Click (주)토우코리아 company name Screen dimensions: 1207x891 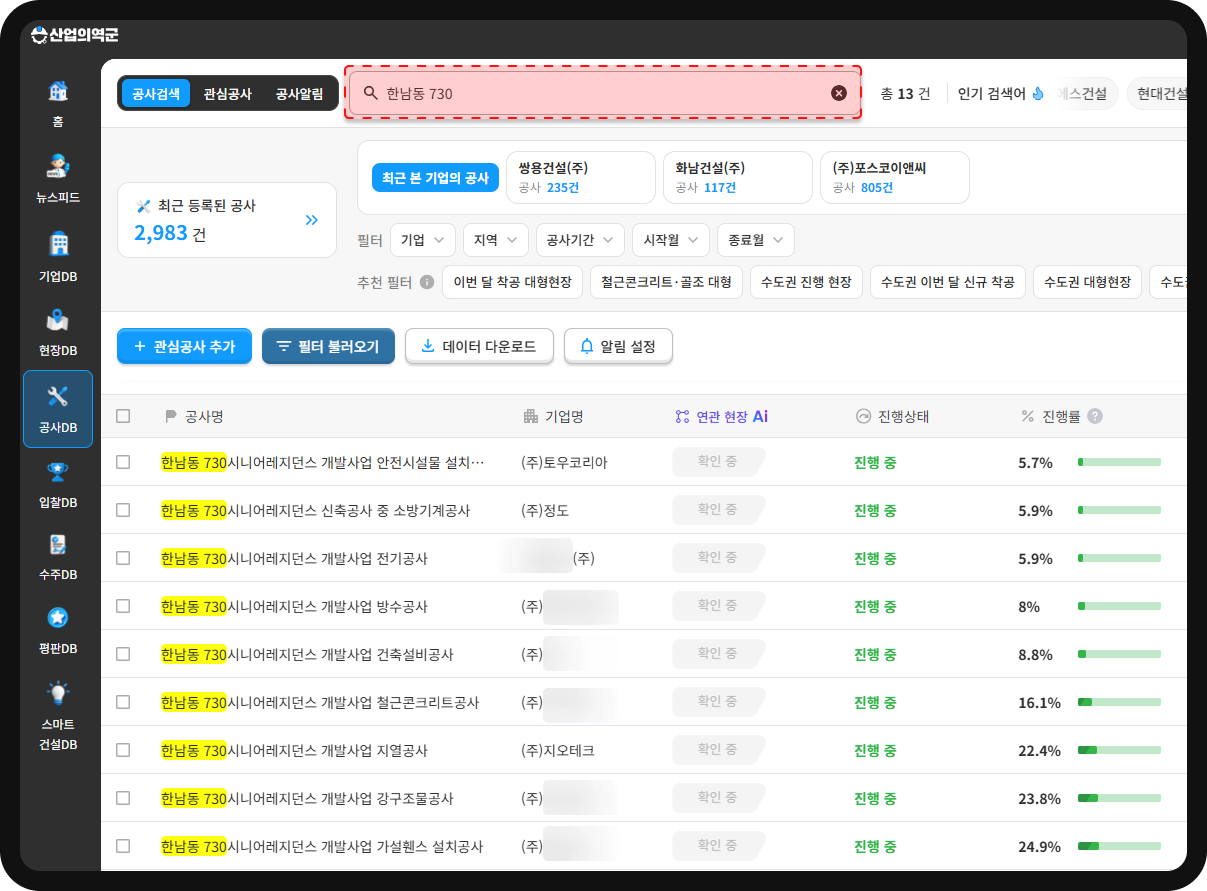point(564,462)
